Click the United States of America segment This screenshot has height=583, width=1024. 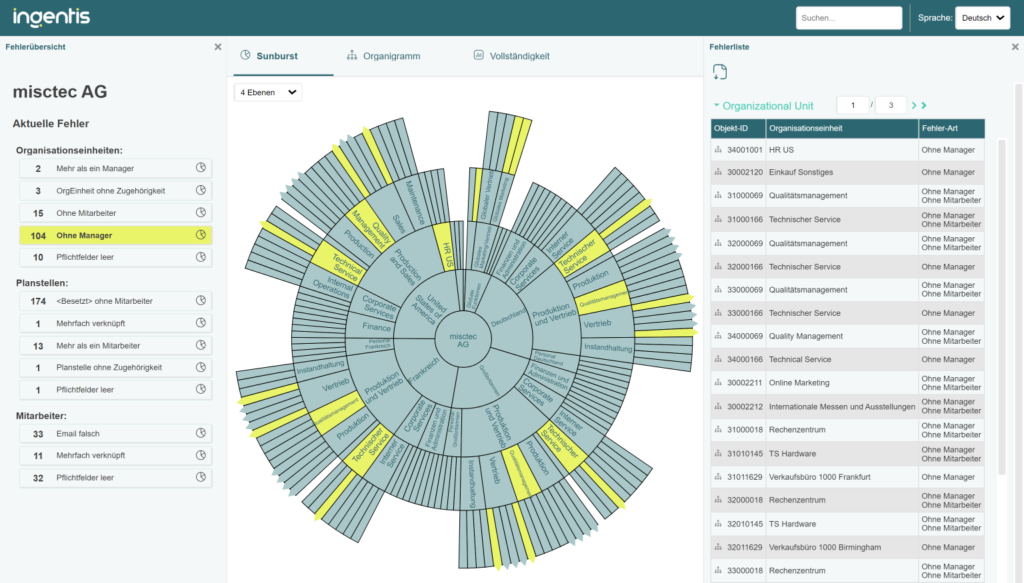click(430, 307)
